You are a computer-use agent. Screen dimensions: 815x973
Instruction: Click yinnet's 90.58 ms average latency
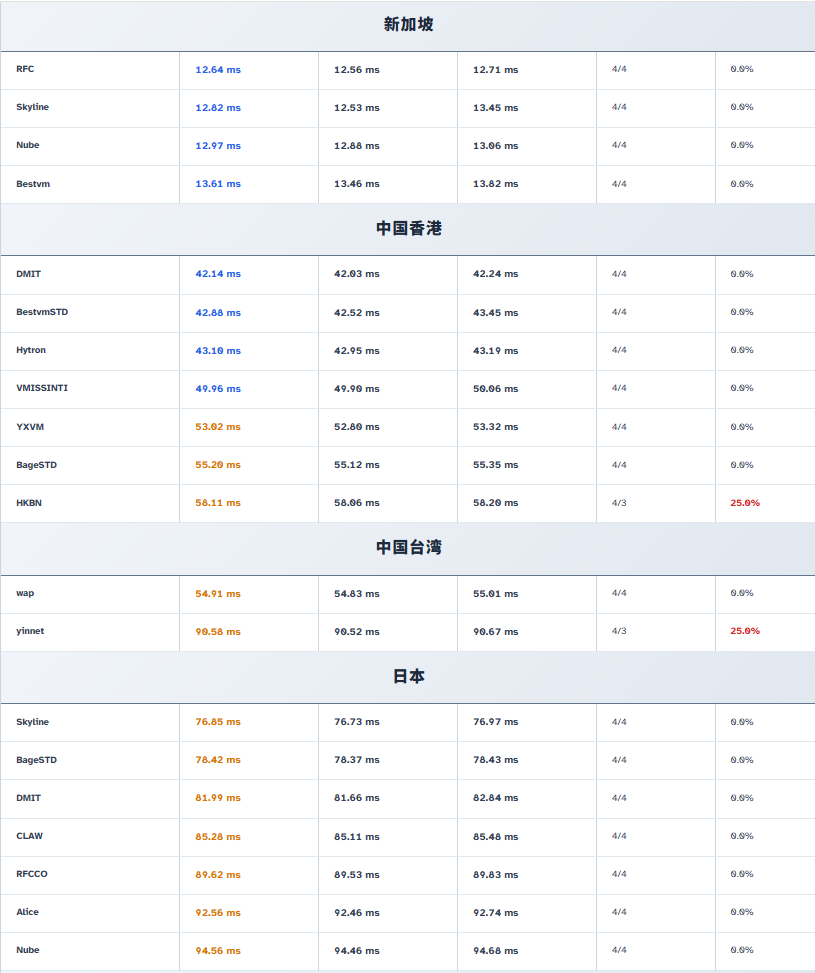[218, 632]
